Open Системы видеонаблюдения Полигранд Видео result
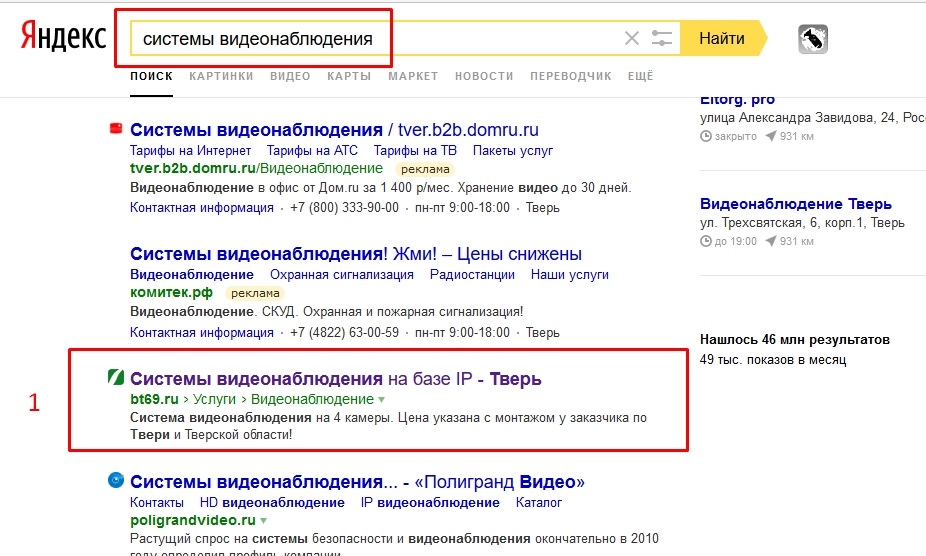Screen dimensions: 926x556 coord(357,482)
